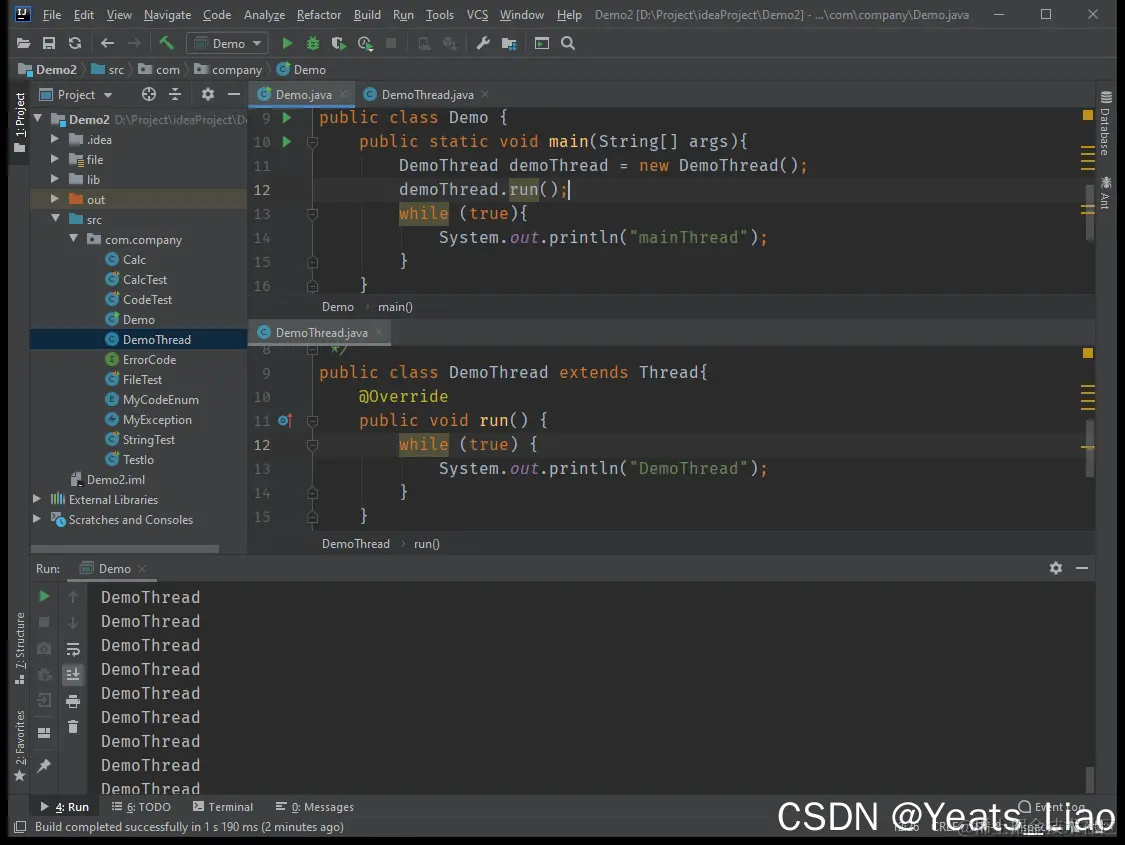Rerun Demo in Run panel
Image resolution: width=1125 pixels, height=845 pixels.
pos(44,596)
